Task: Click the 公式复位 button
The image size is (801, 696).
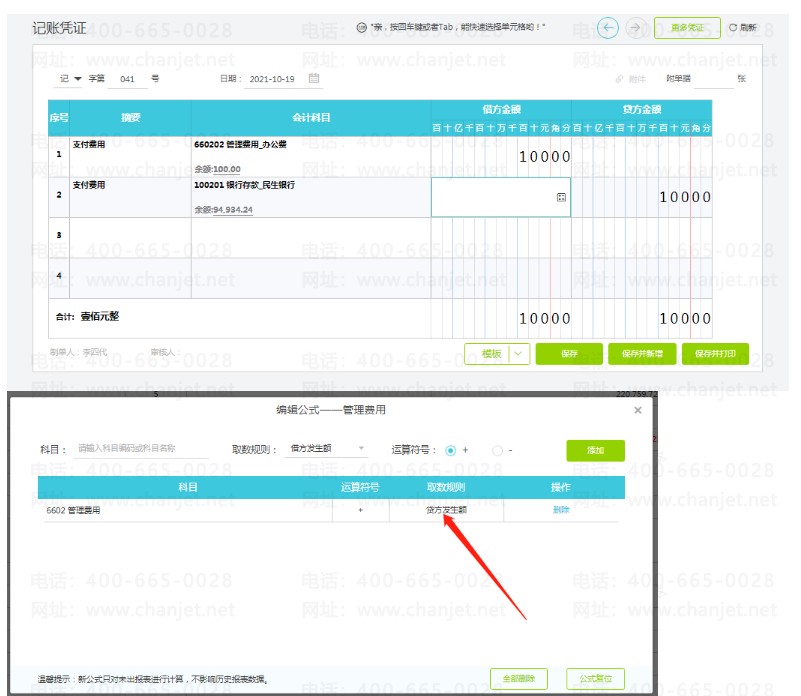Action: click(595, 679)
